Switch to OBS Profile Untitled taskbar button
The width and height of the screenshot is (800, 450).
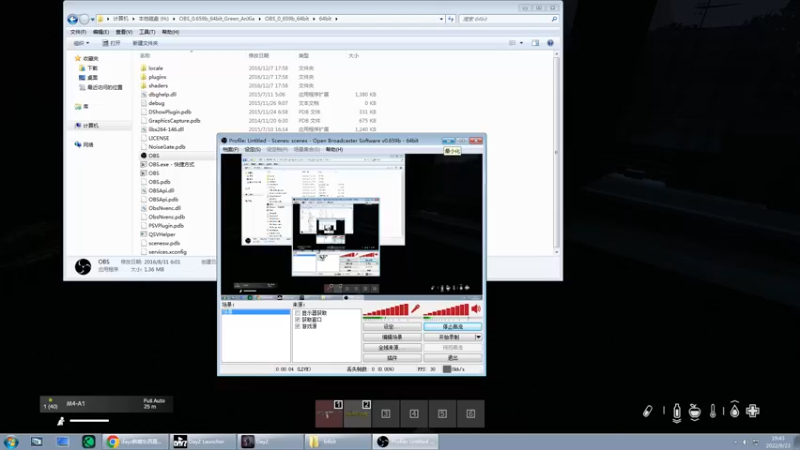pos(405,442)
